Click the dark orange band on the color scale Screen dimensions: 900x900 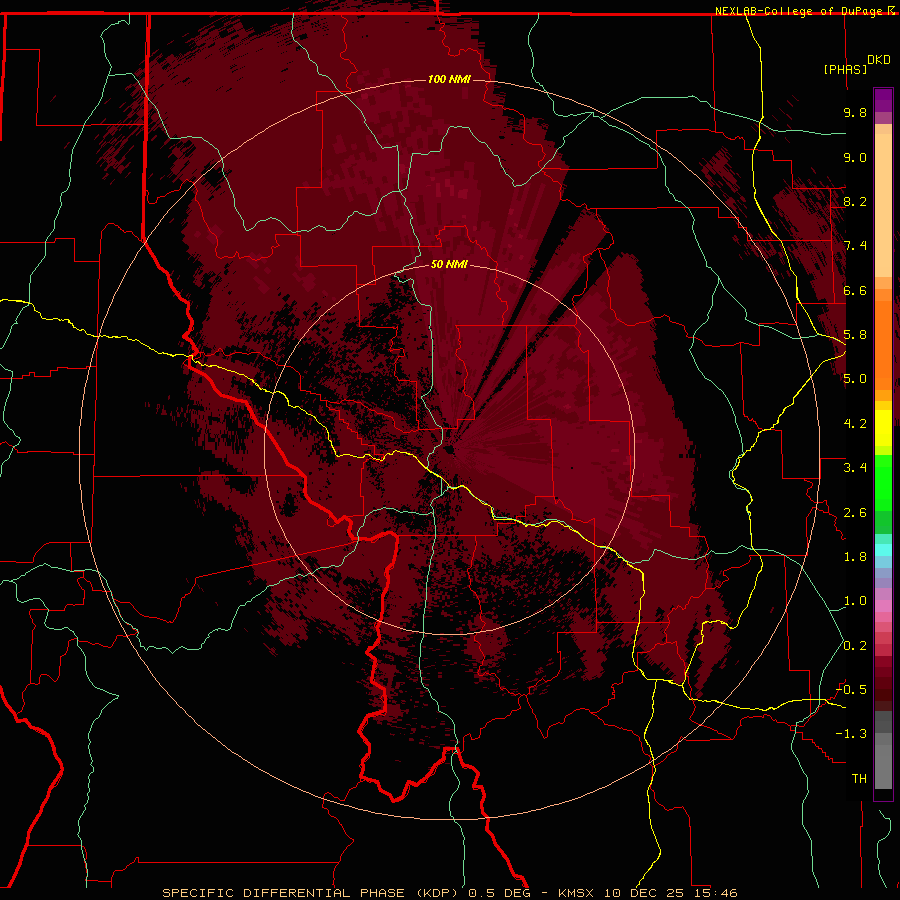coord(883,344)
